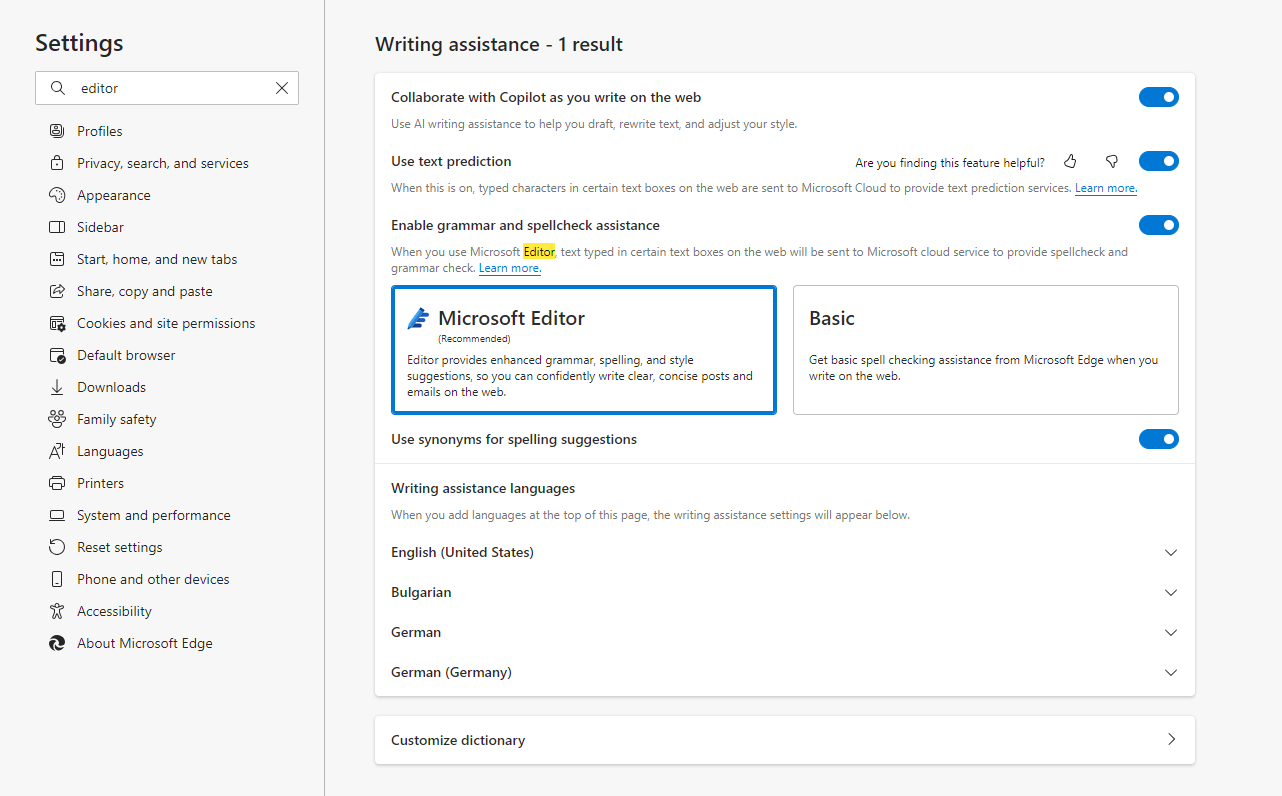Expand English (United States) language settings
Viewport: 1282px width, 796px height.
(1171, 553)
